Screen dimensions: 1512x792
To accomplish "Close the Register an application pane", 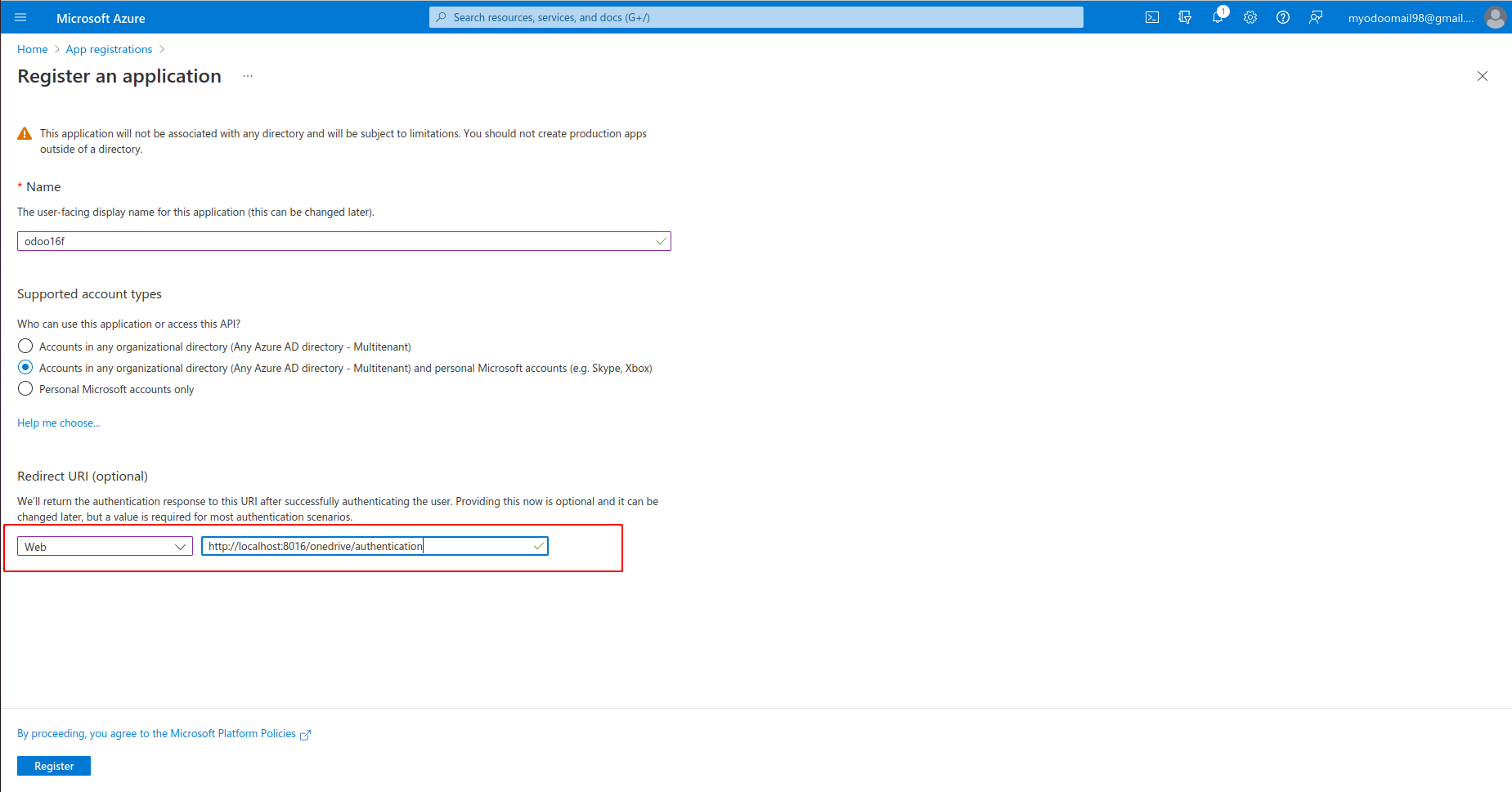I will (x=1483, y=76).
